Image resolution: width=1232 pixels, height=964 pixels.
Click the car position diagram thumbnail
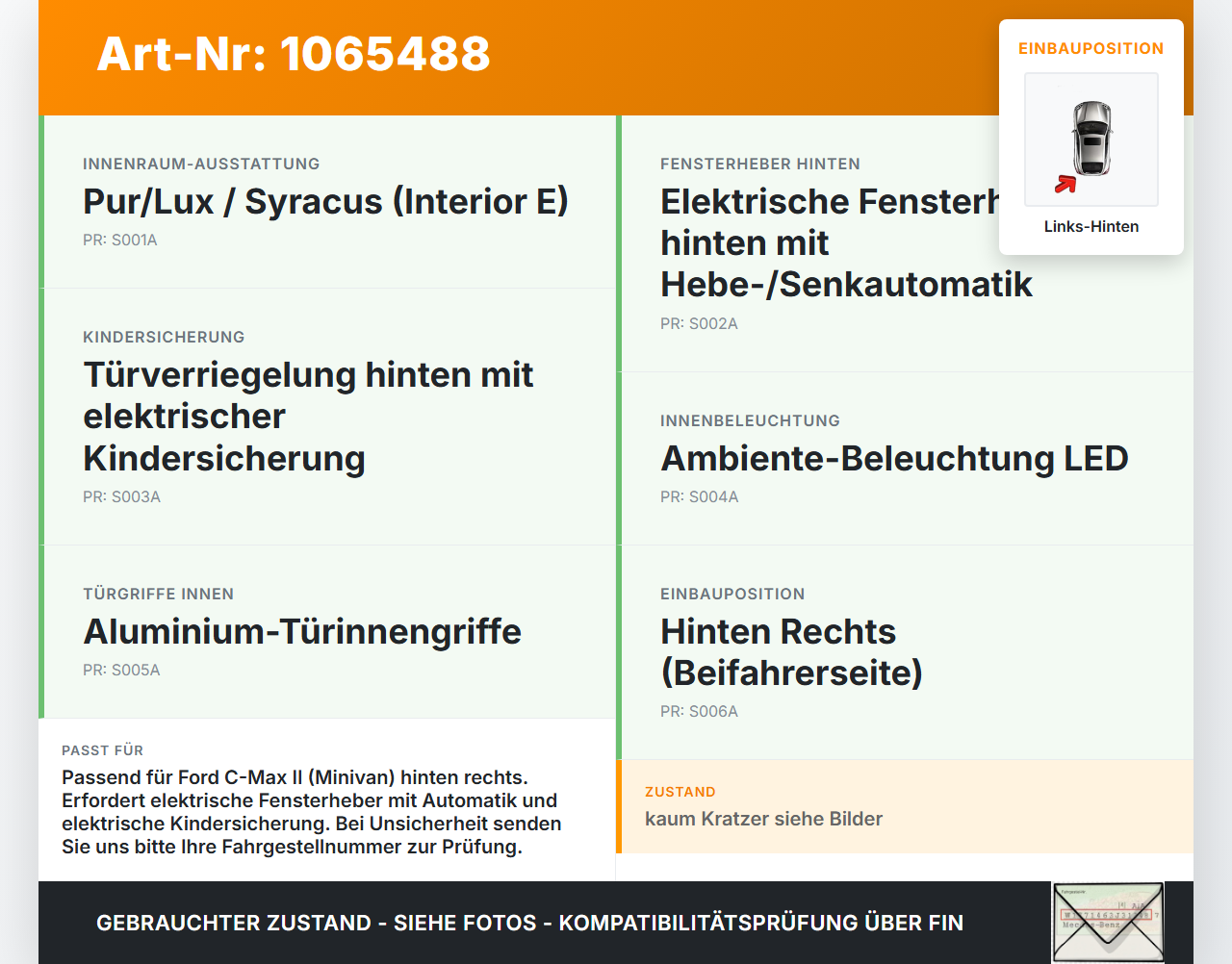coord(1091,140)
